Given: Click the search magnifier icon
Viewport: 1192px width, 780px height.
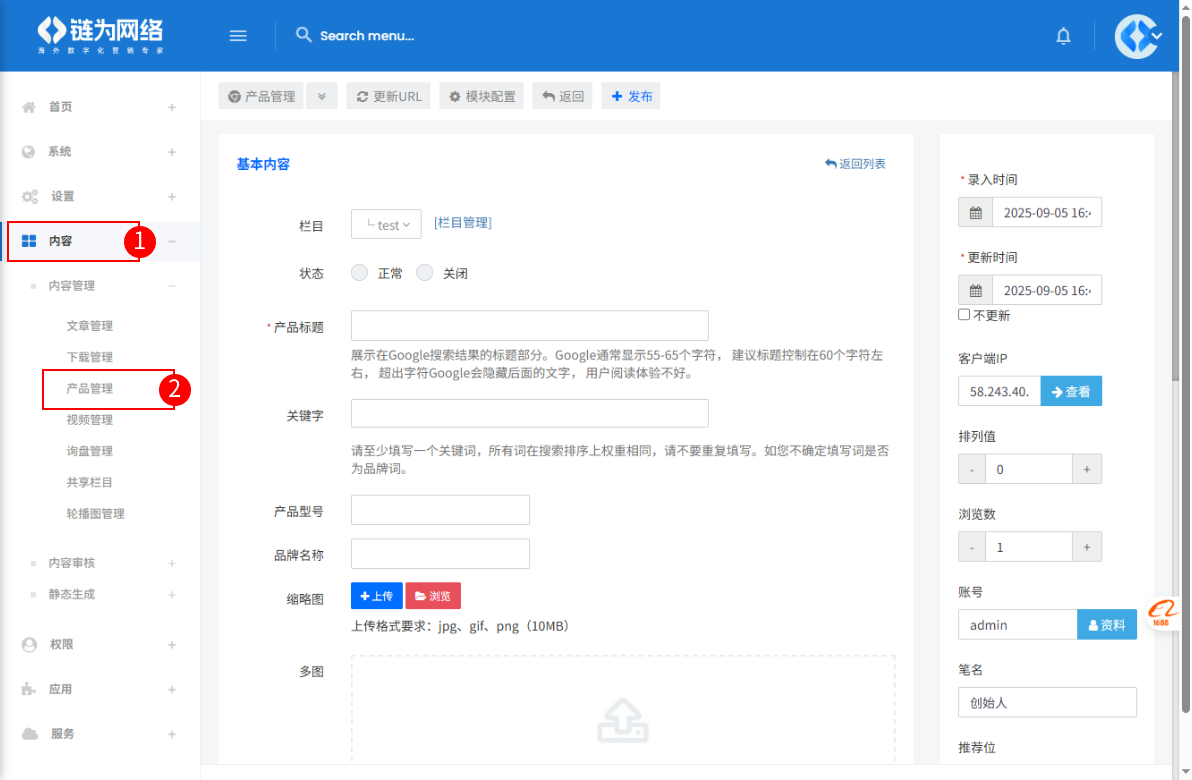Looking at the screenshot, I should 303,35.
